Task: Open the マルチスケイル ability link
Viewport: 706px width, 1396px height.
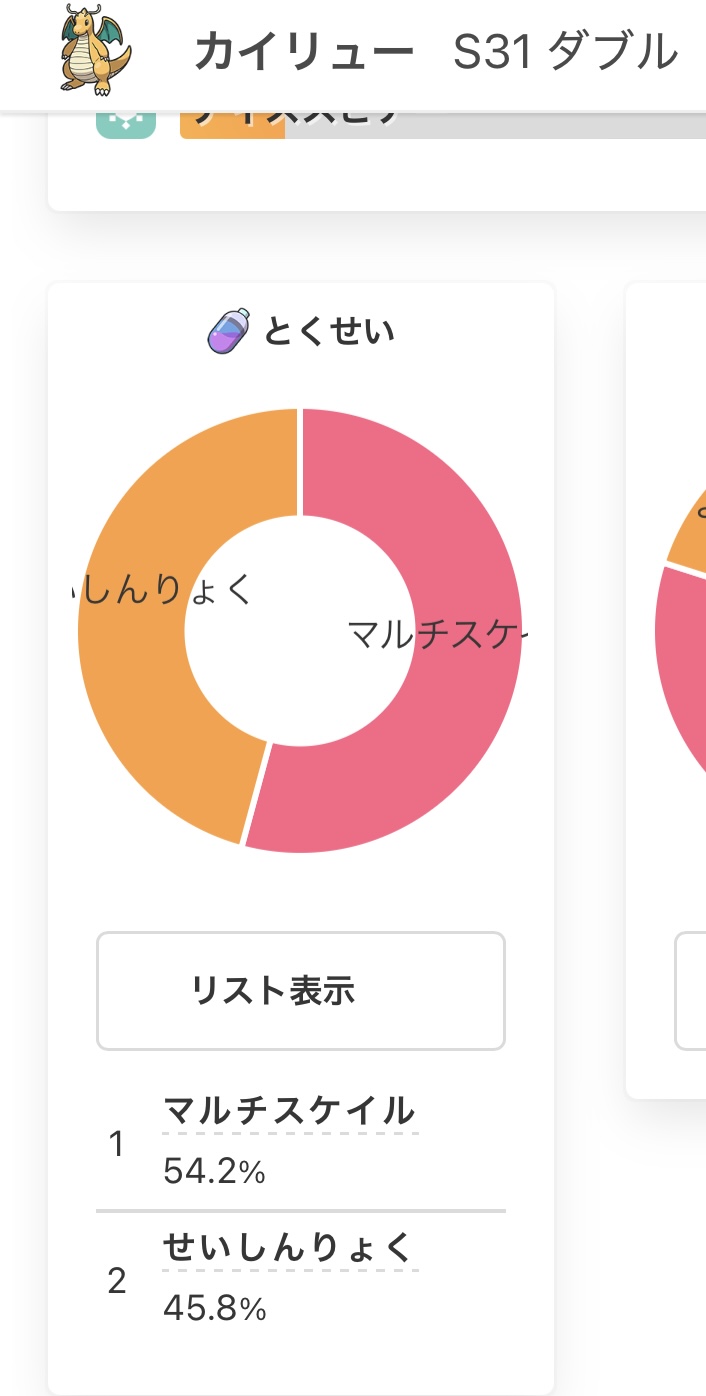Action: pos(289,1111)
